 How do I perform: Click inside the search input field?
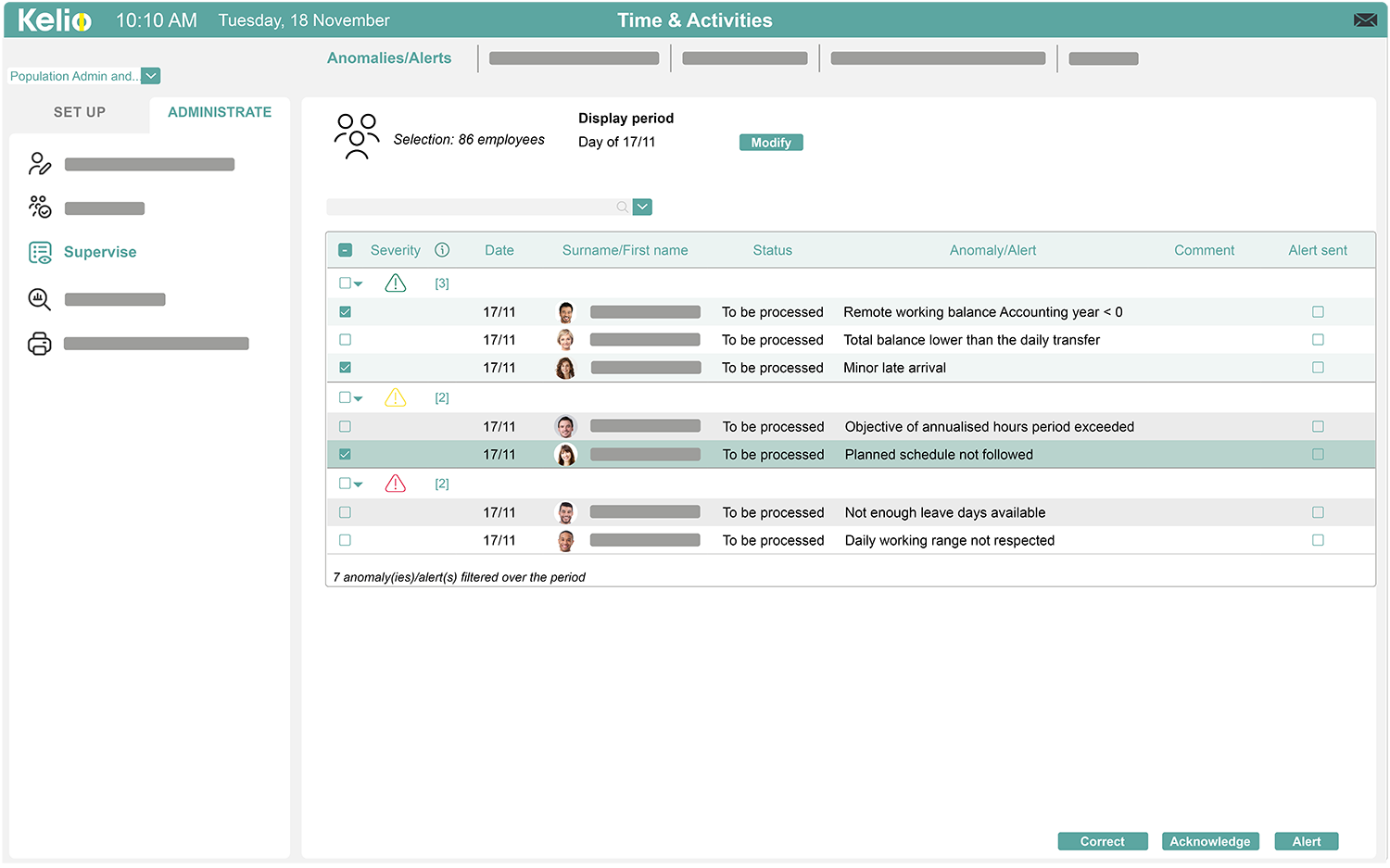coord(473,207)
